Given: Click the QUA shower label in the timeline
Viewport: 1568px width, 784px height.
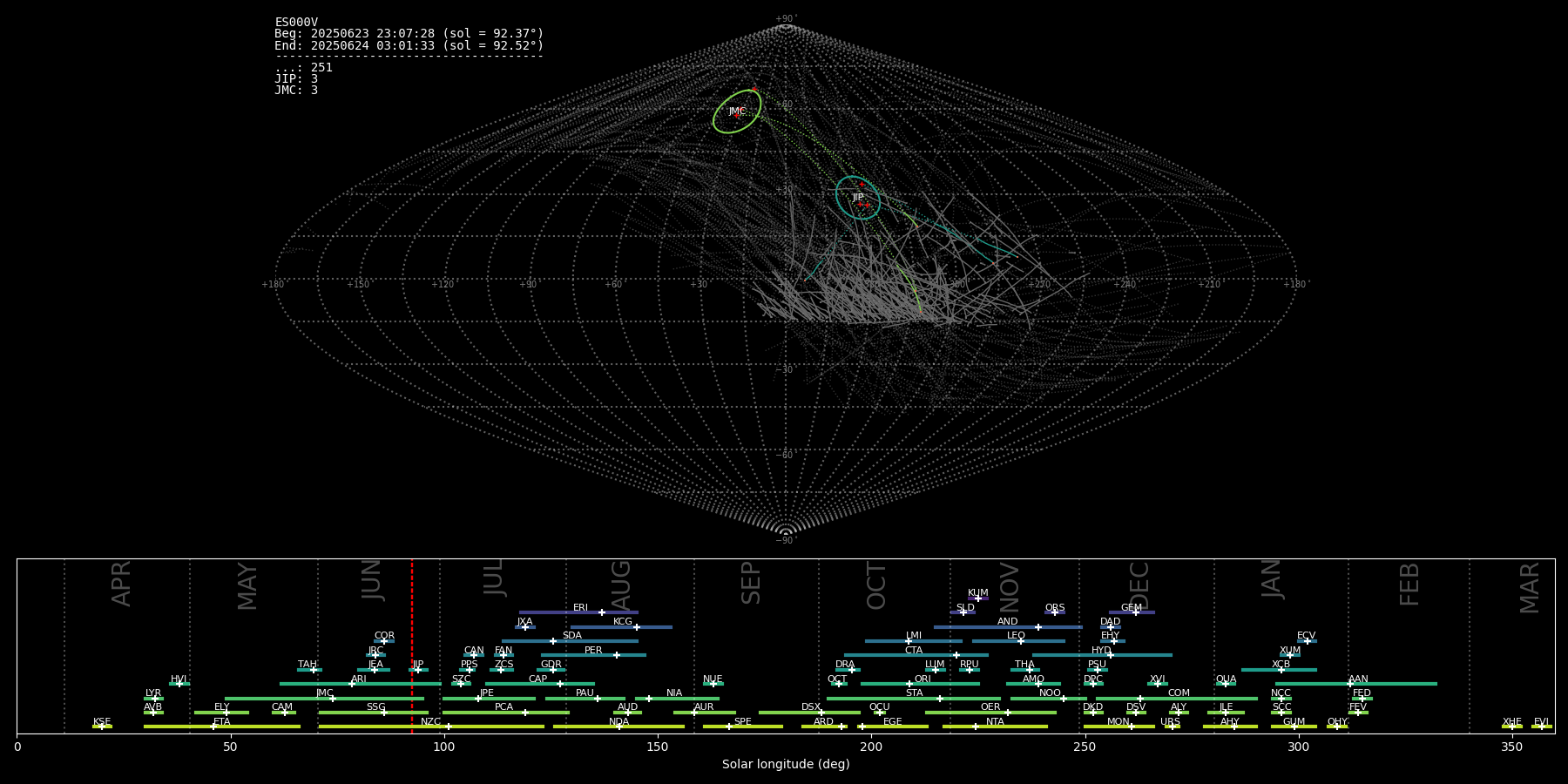Looking at the screenshot, I should click(1226, 679).
